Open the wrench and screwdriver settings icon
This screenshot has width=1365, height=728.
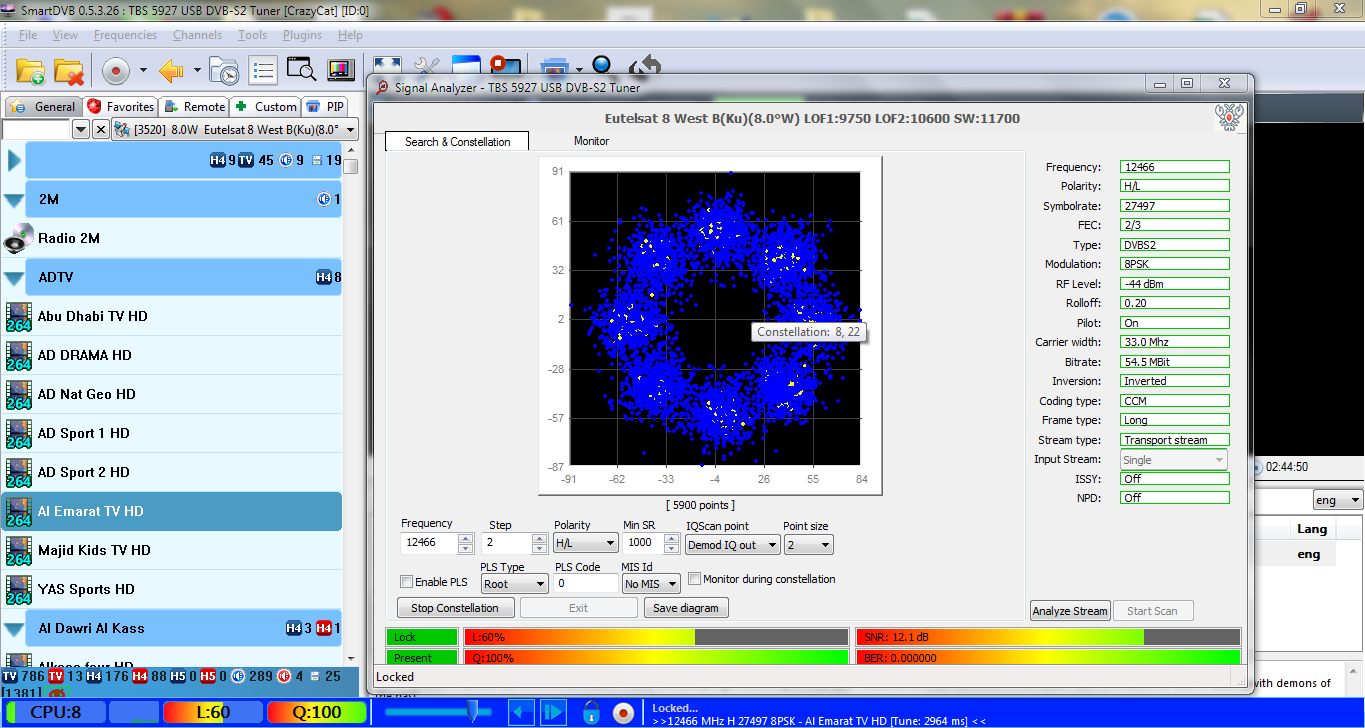(x=425, y=65)
